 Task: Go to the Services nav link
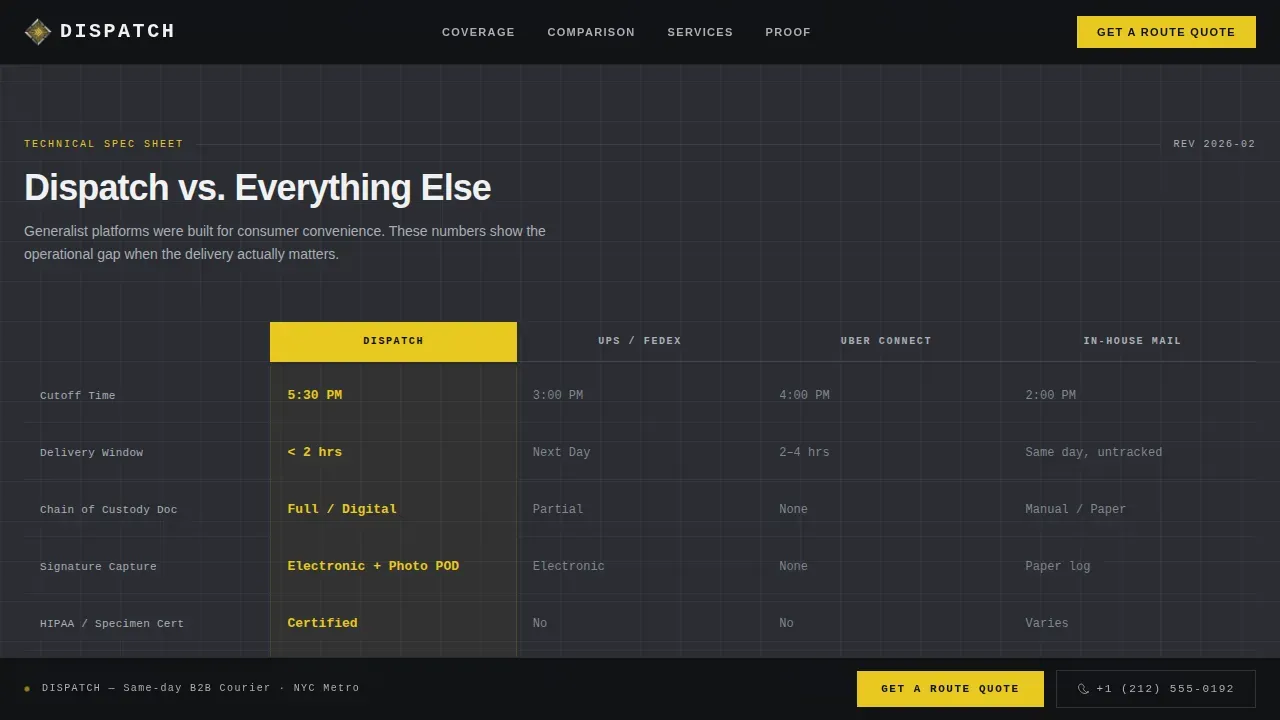[700, 32]
